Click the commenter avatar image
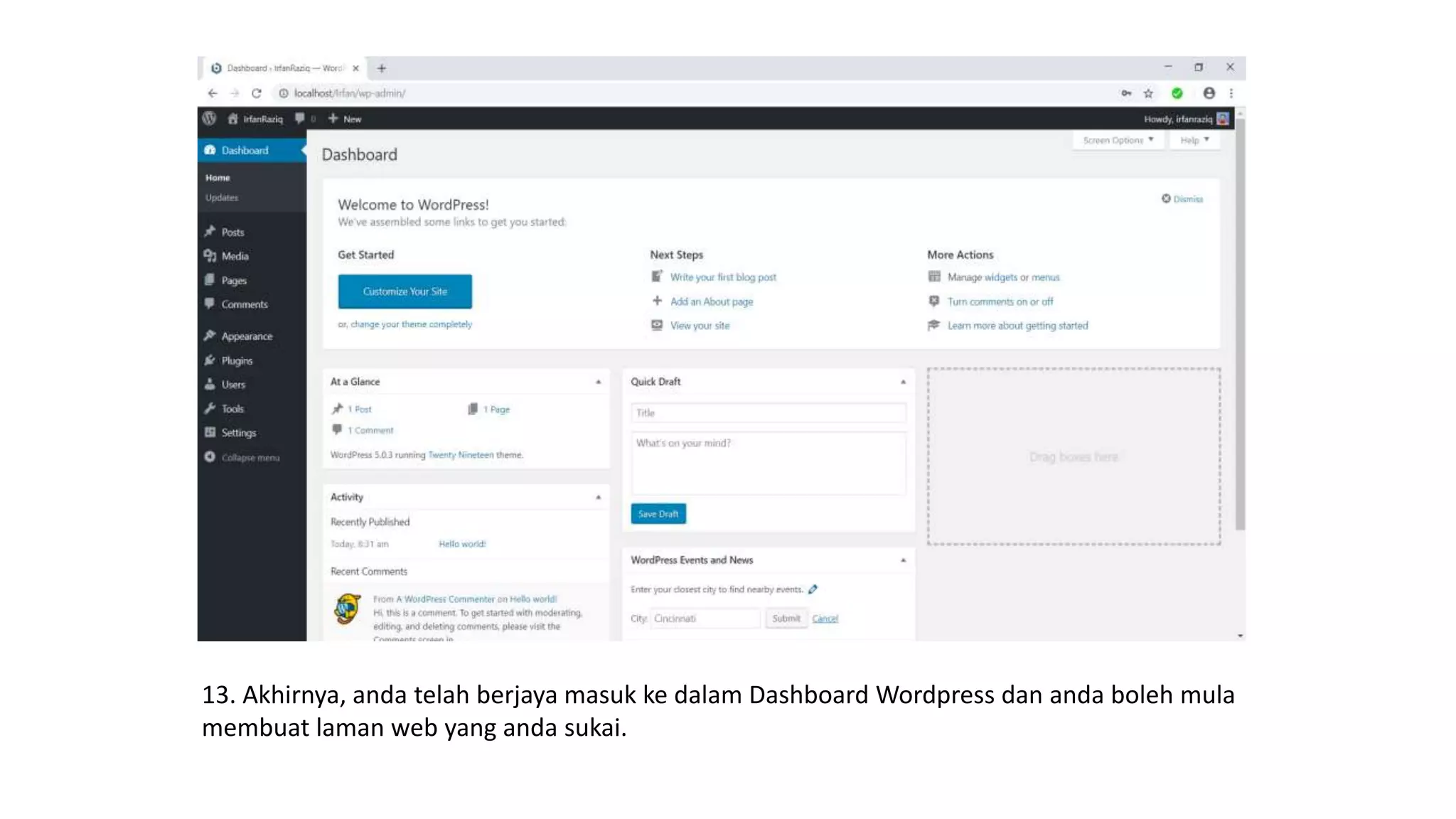Screen dimensions: 1456x819 pos(348,609)
